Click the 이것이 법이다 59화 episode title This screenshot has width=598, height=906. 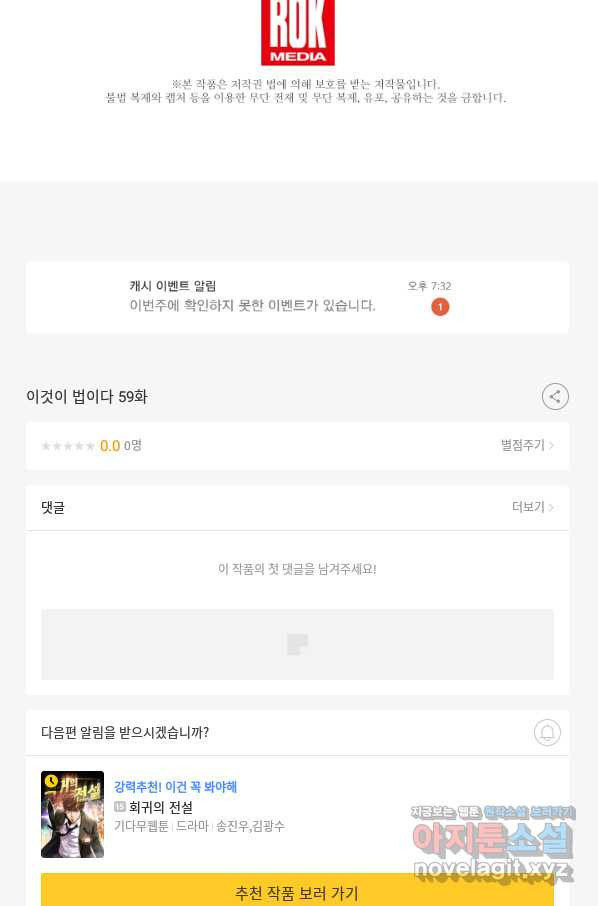pos(87,397)
